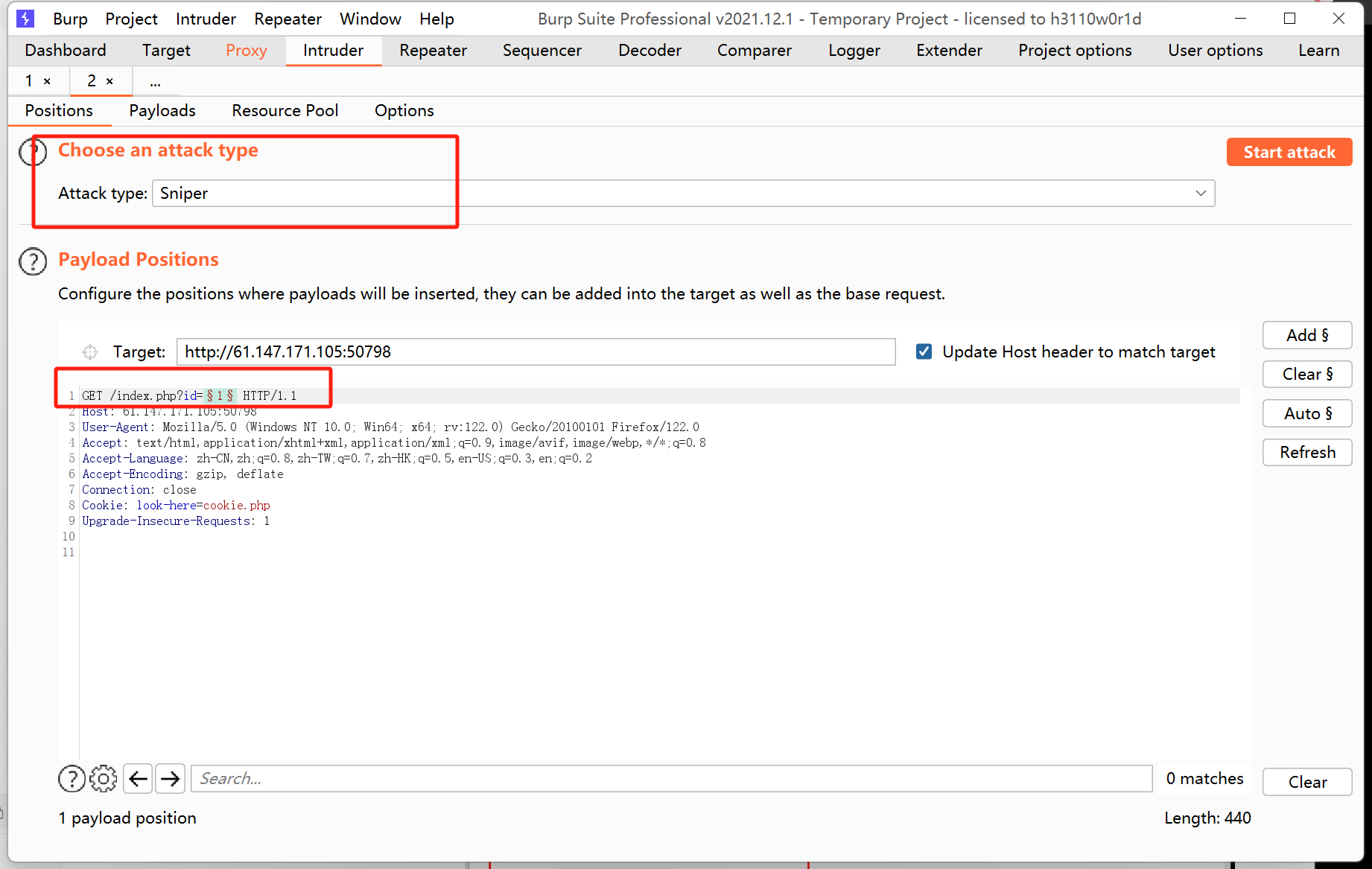The image size is (1372, 869).
Task: Click the Clear § button
Action: point(1307,374)
